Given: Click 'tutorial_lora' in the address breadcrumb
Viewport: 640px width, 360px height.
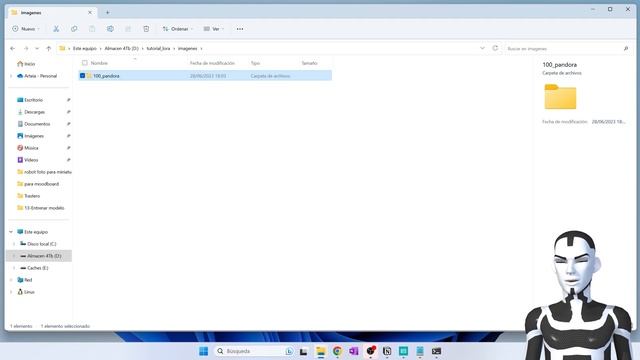Looking at the screenshot, I should tap(158, 49).
